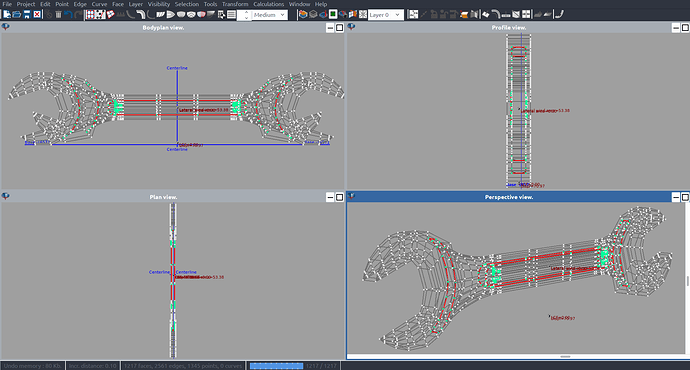The height and width of the screenshot is (370, 690).
Task: Click the curve icon at toolbar end
Action: tap(559, 15)
